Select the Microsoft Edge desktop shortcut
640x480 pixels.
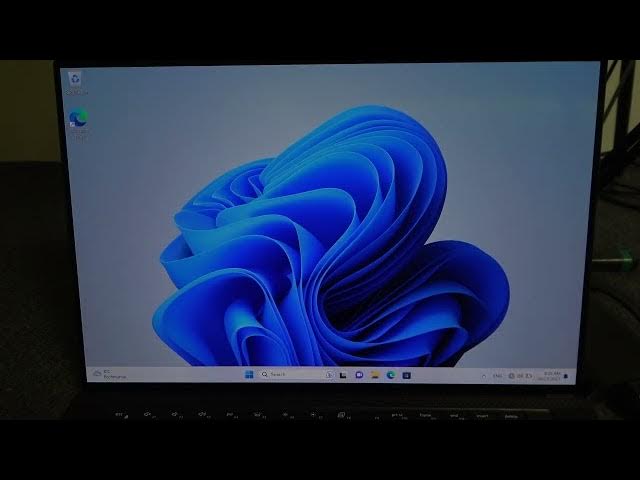pyautogui.click(x=78, y=124)
